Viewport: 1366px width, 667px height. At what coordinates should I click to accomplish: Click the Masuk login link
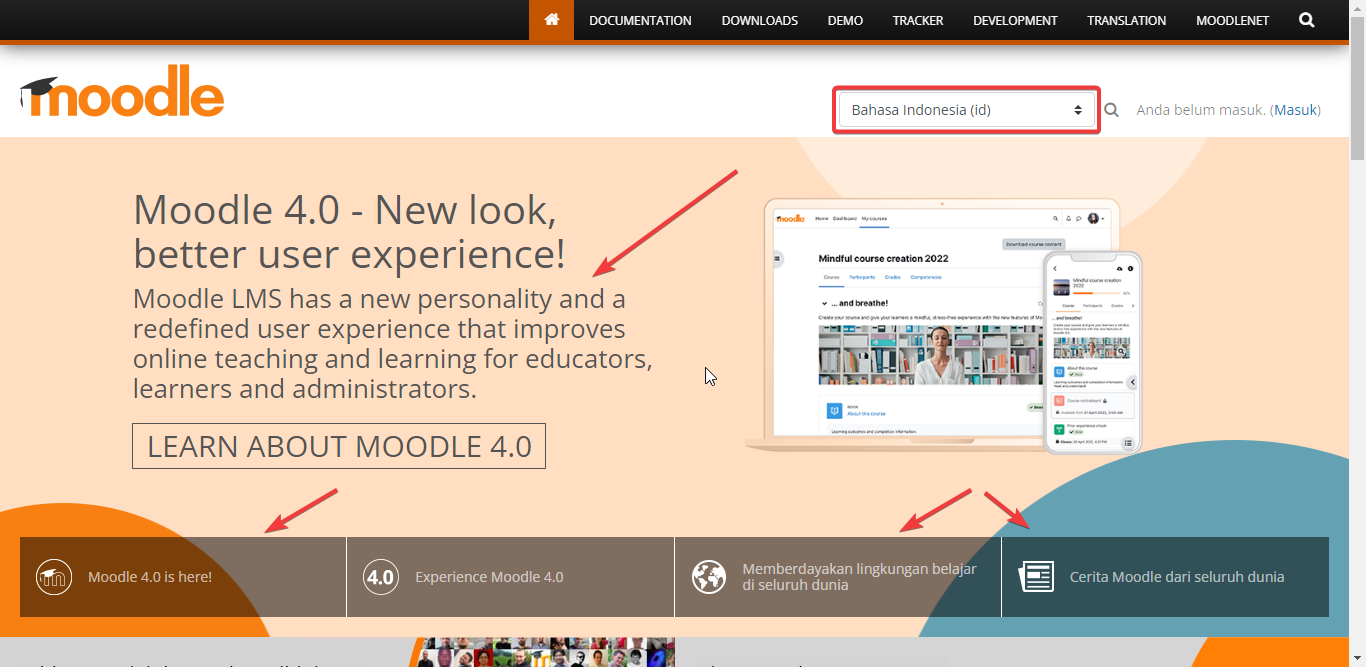(x=1295, y=110)
